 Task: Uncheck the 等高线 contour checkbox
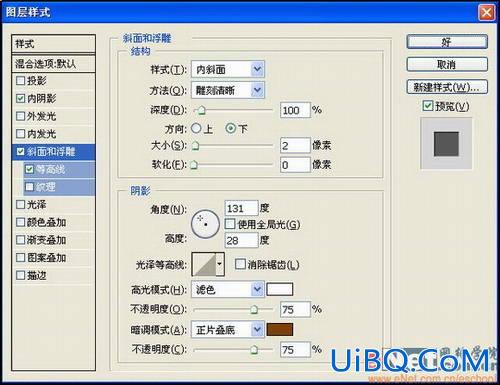29,169
